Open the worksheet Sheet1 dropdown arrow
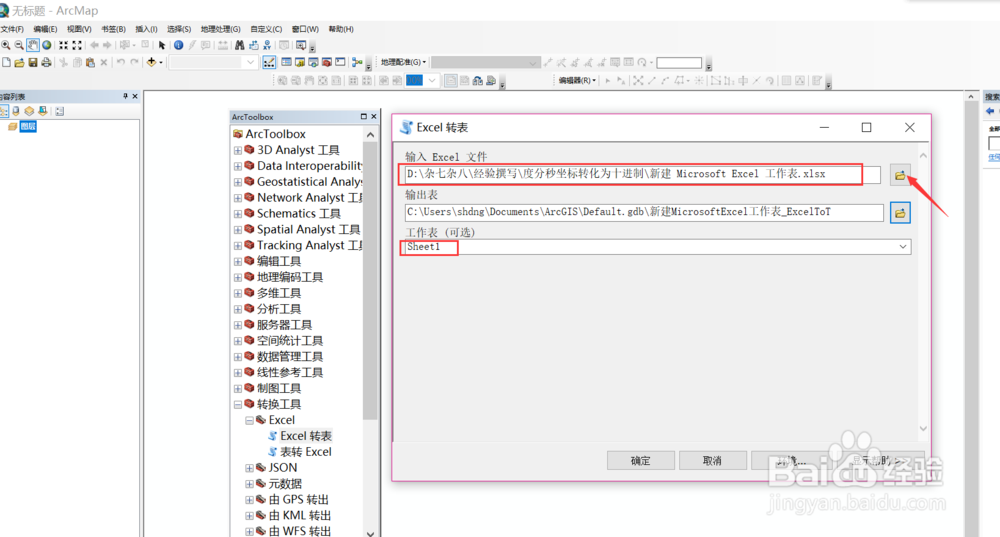The height and width of the screenshot is (537, 1000). click(902, 247)
